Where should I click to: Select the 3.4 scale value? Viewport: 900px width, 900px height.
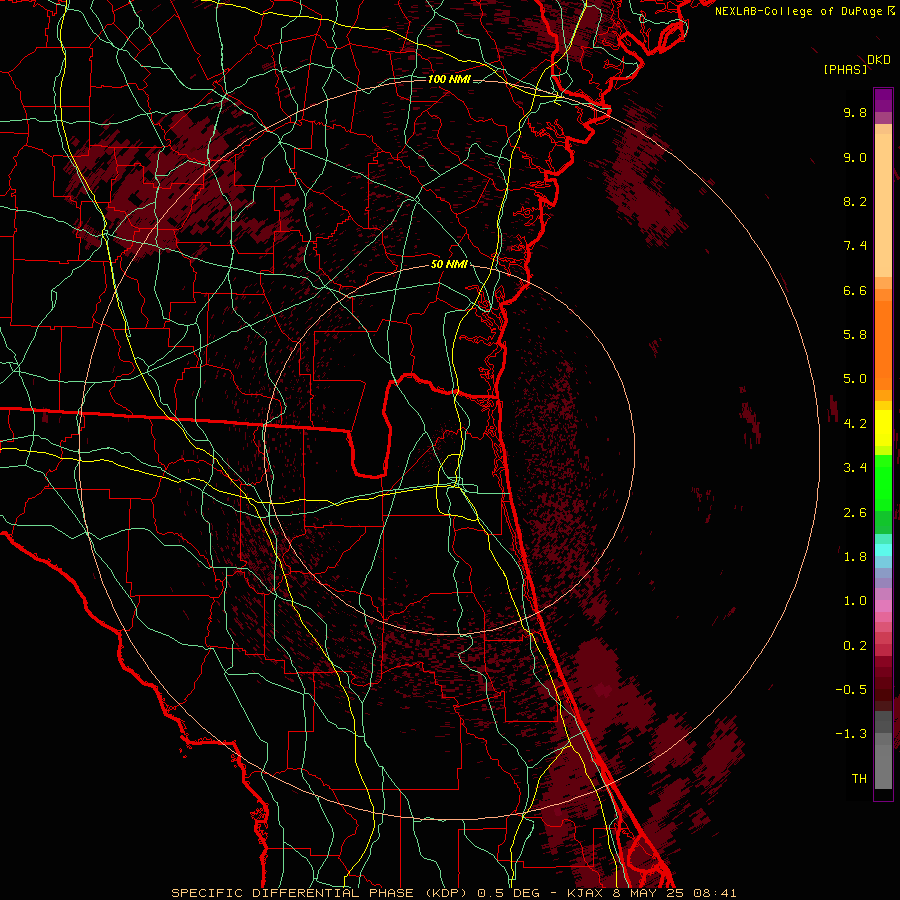click(x=855, y=468)
